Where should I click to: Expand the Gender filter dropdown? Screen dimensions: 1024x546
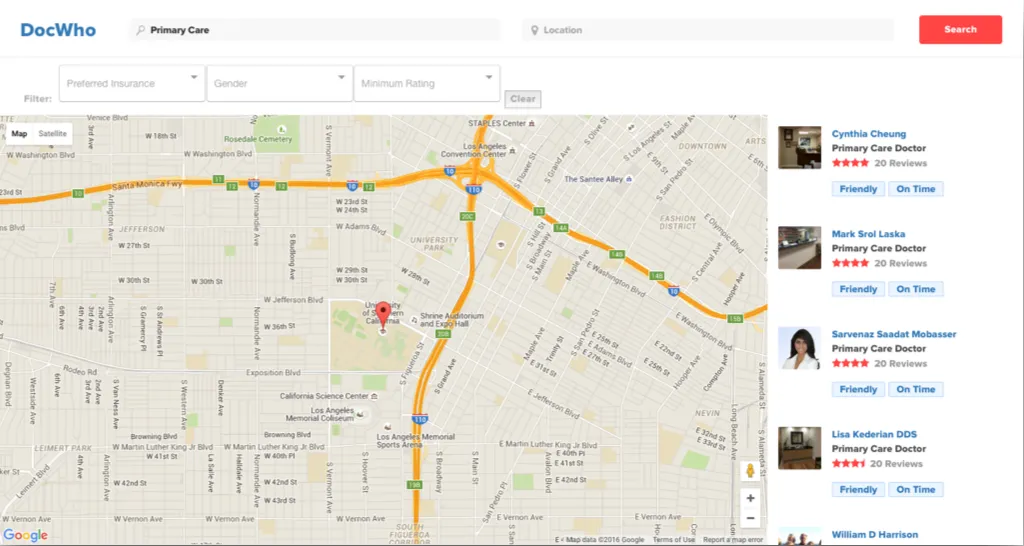point(280,83)
